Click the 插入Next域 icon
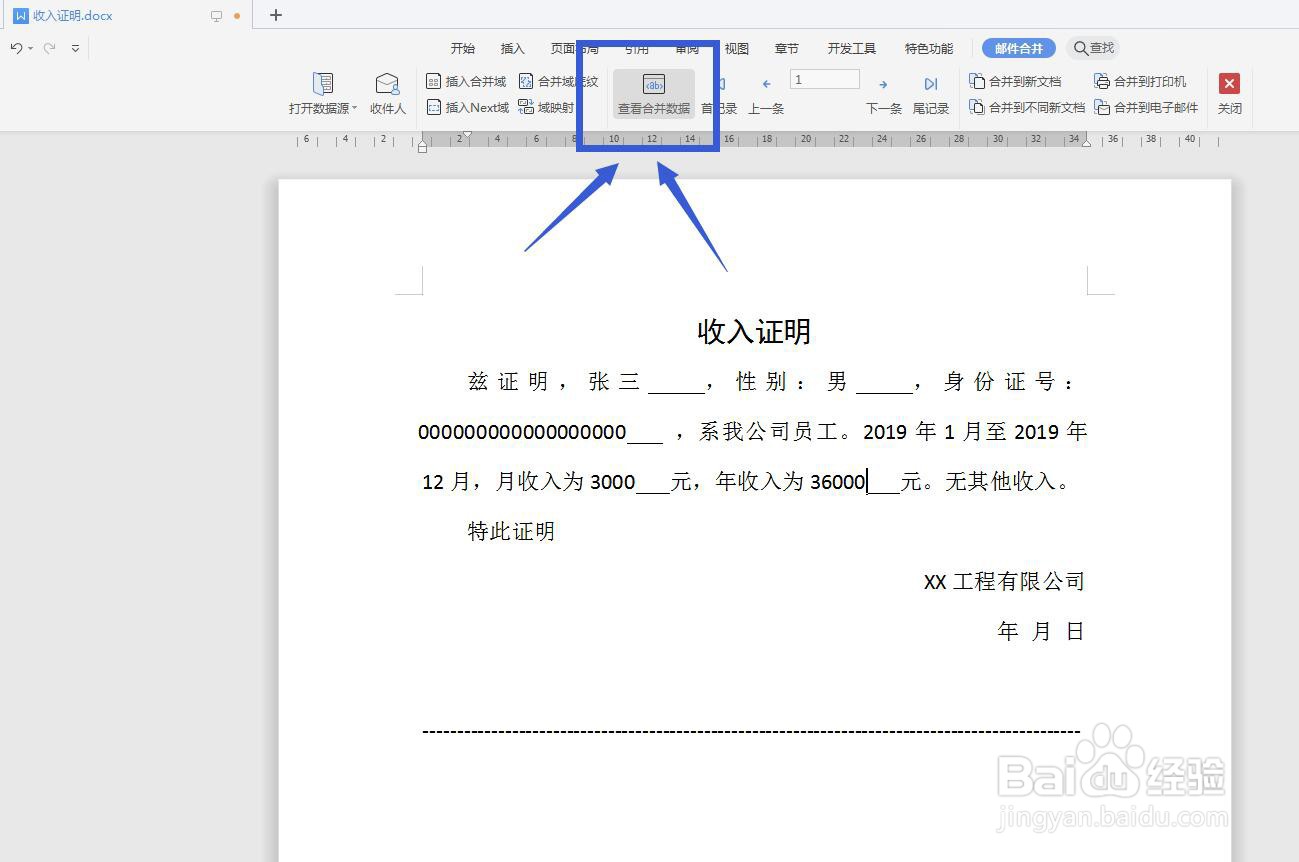This screenshot has height=862, width=1299. click(x=467, y=108)
